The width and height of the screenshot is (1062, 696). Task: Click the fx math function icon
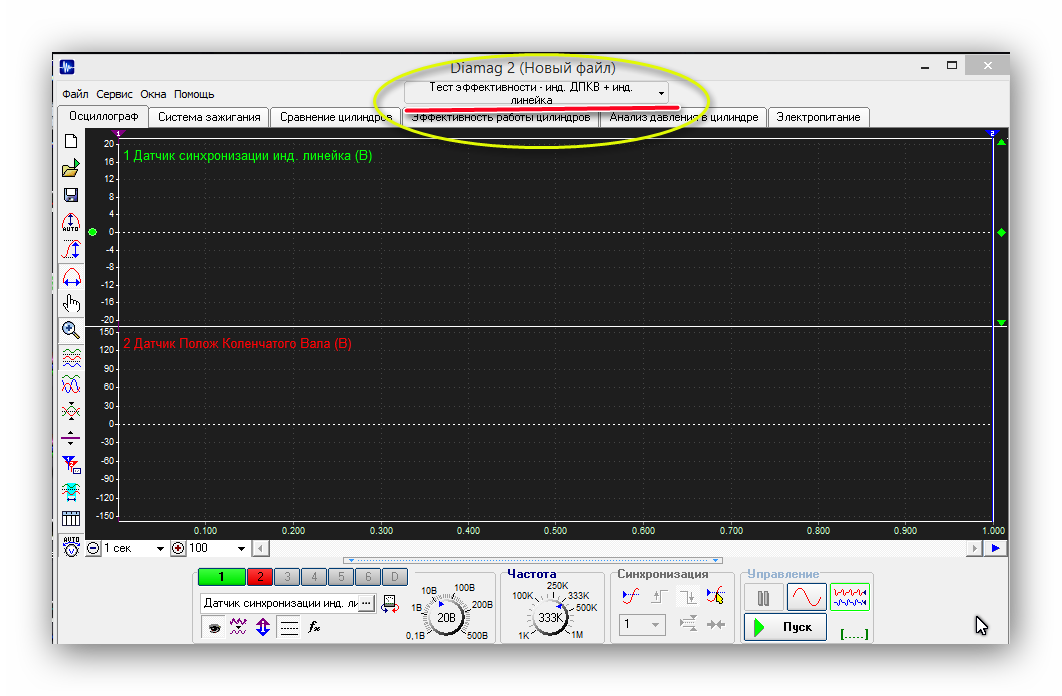click(x=314, y=627)
